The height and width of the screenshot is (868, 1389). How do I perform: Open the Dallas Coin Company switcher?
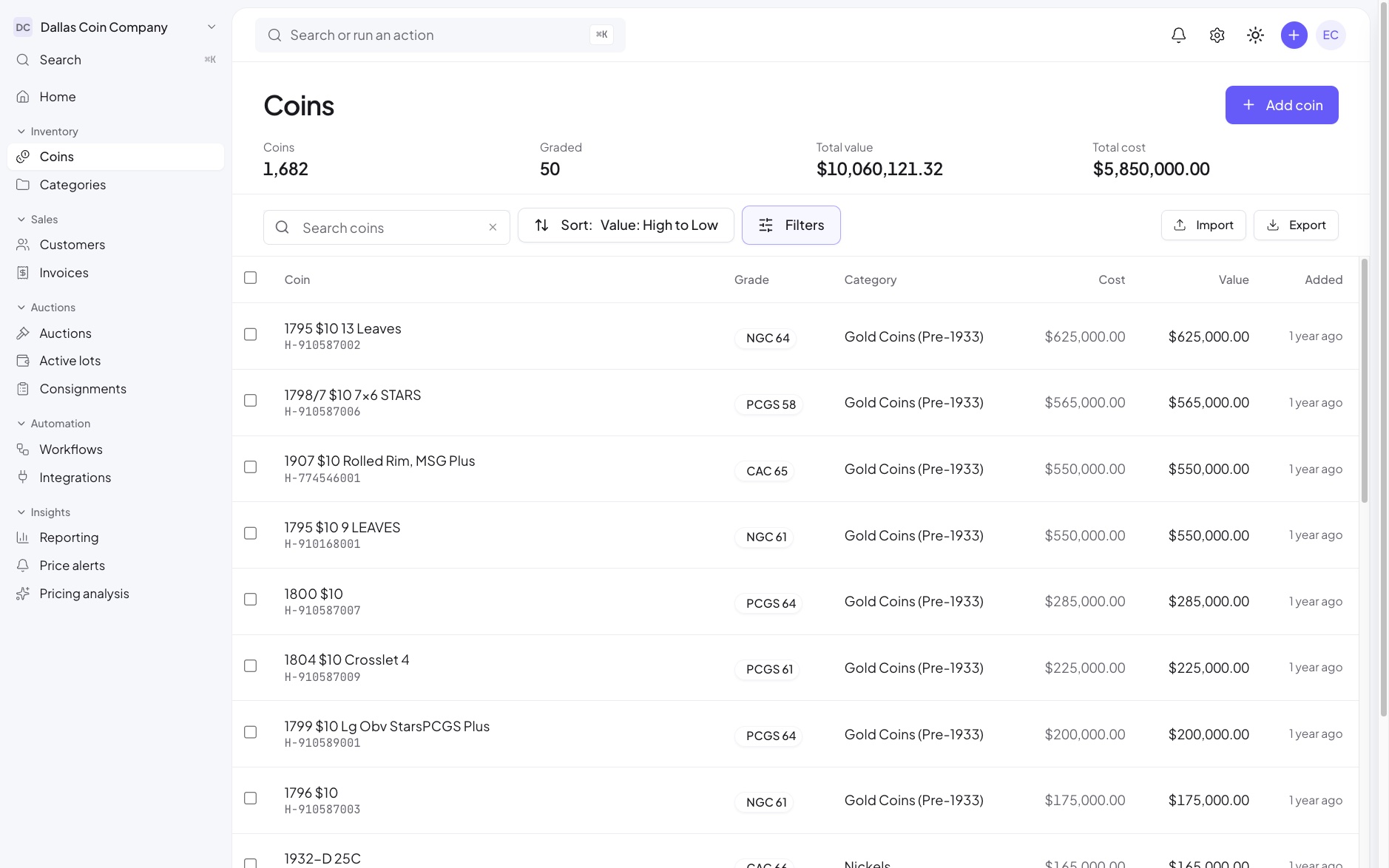point(116,27)
